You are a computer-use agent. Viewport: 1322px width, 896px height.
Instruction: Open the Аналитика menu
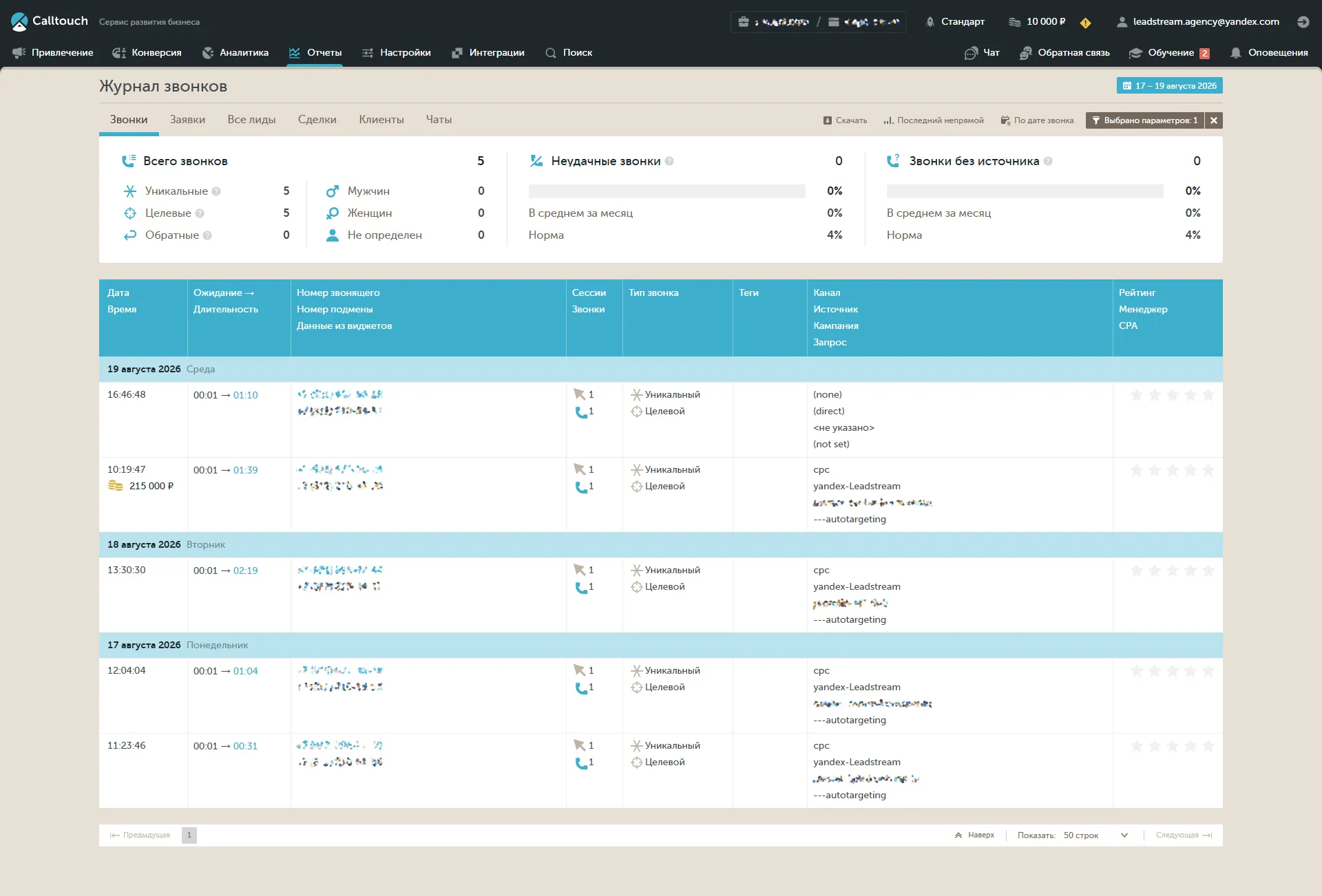pos(235,53)
